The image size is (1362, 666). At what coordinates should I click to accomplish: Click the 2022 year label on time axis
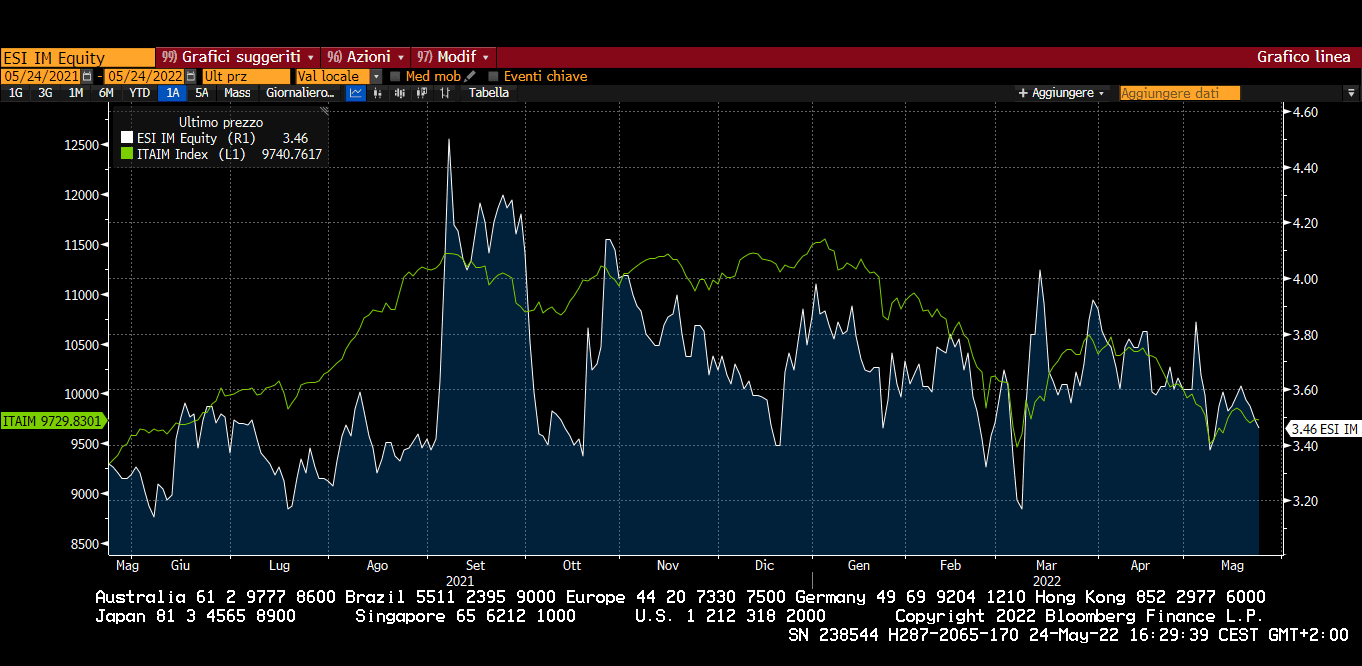1047,580
